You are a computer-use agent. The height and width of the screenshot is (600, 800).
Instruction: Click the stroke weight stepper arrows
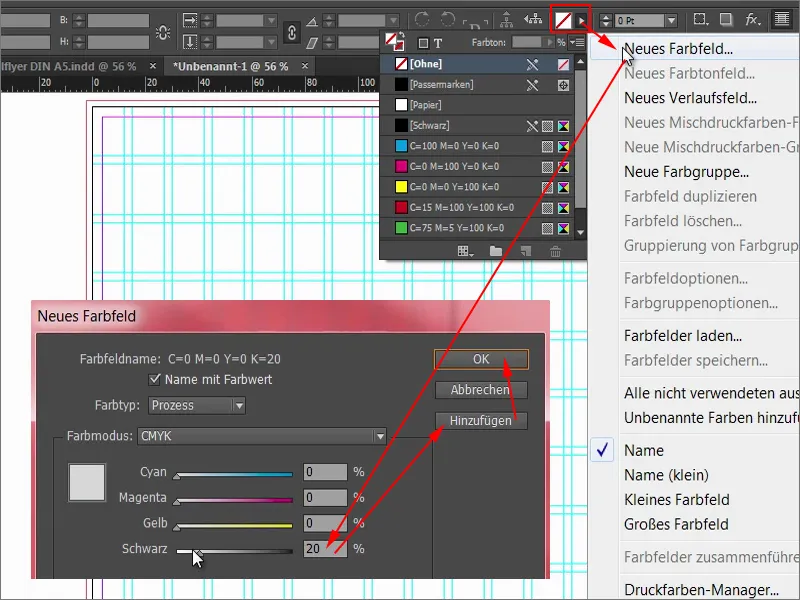pos(606,20)
